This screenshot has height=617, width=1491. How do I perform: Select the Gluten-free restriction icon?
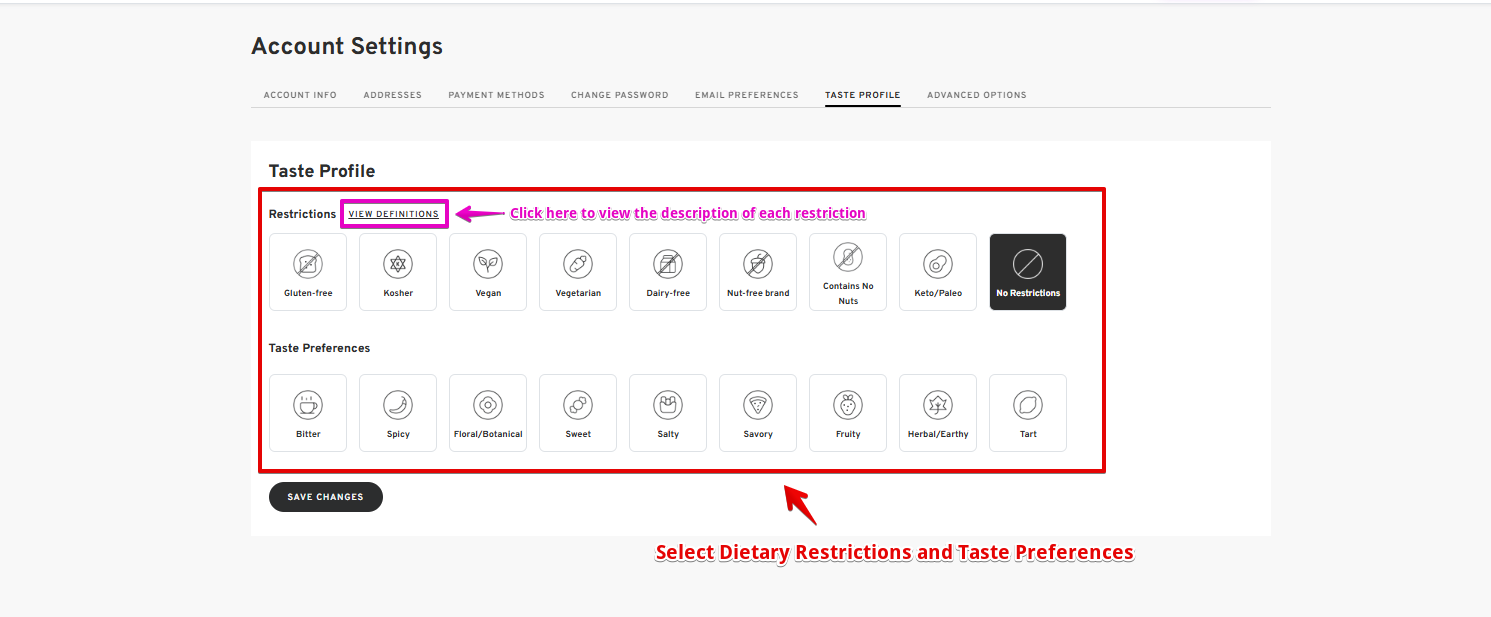point(308,264)
